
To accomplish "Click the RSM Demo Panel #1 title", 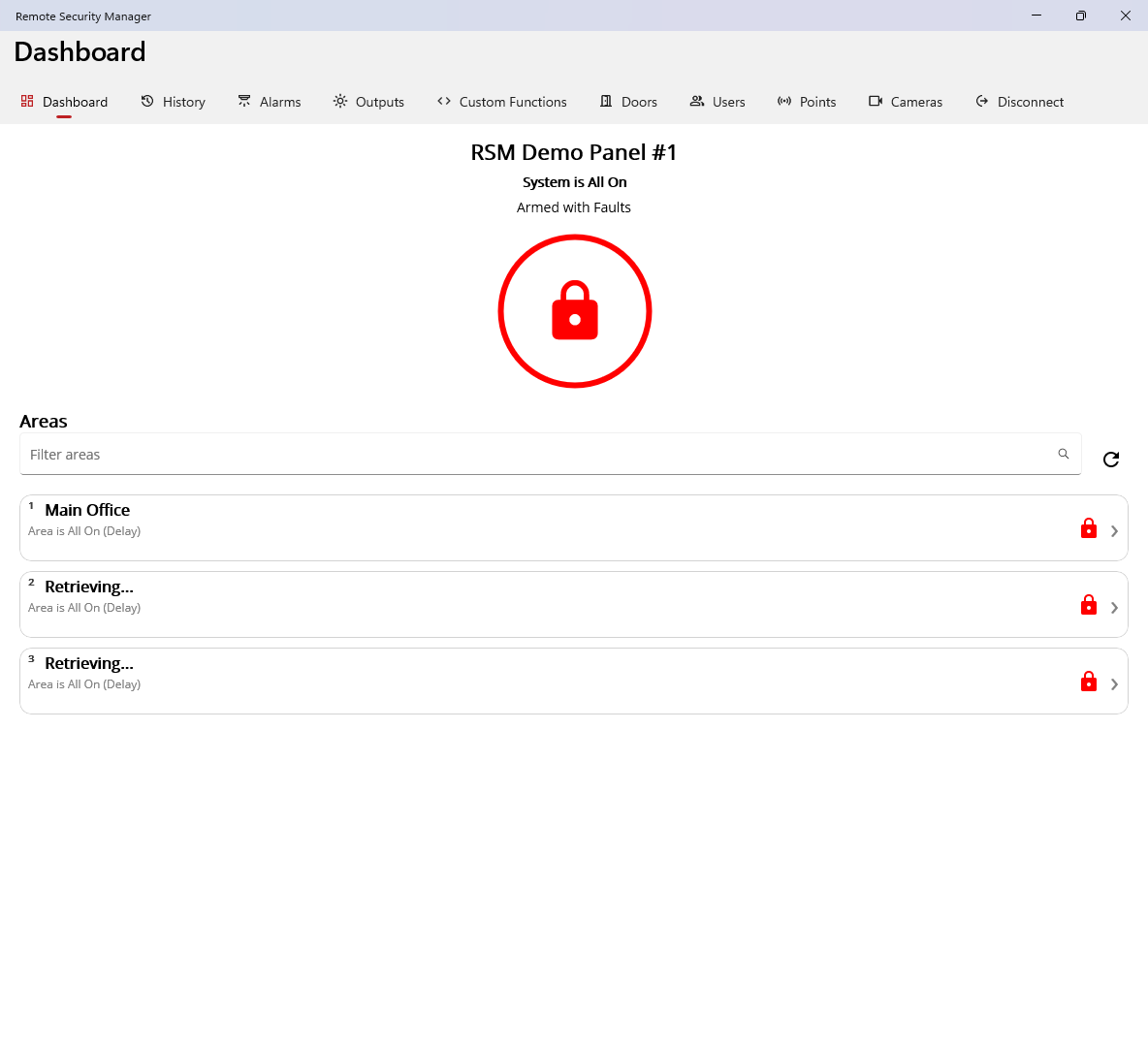I will 574,152.
